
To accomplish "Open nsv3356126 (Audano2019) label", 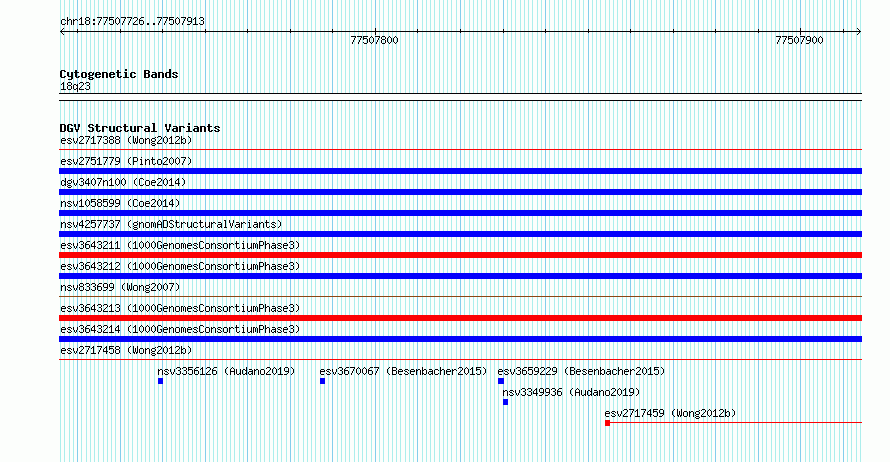I will (x=226, y=371).
